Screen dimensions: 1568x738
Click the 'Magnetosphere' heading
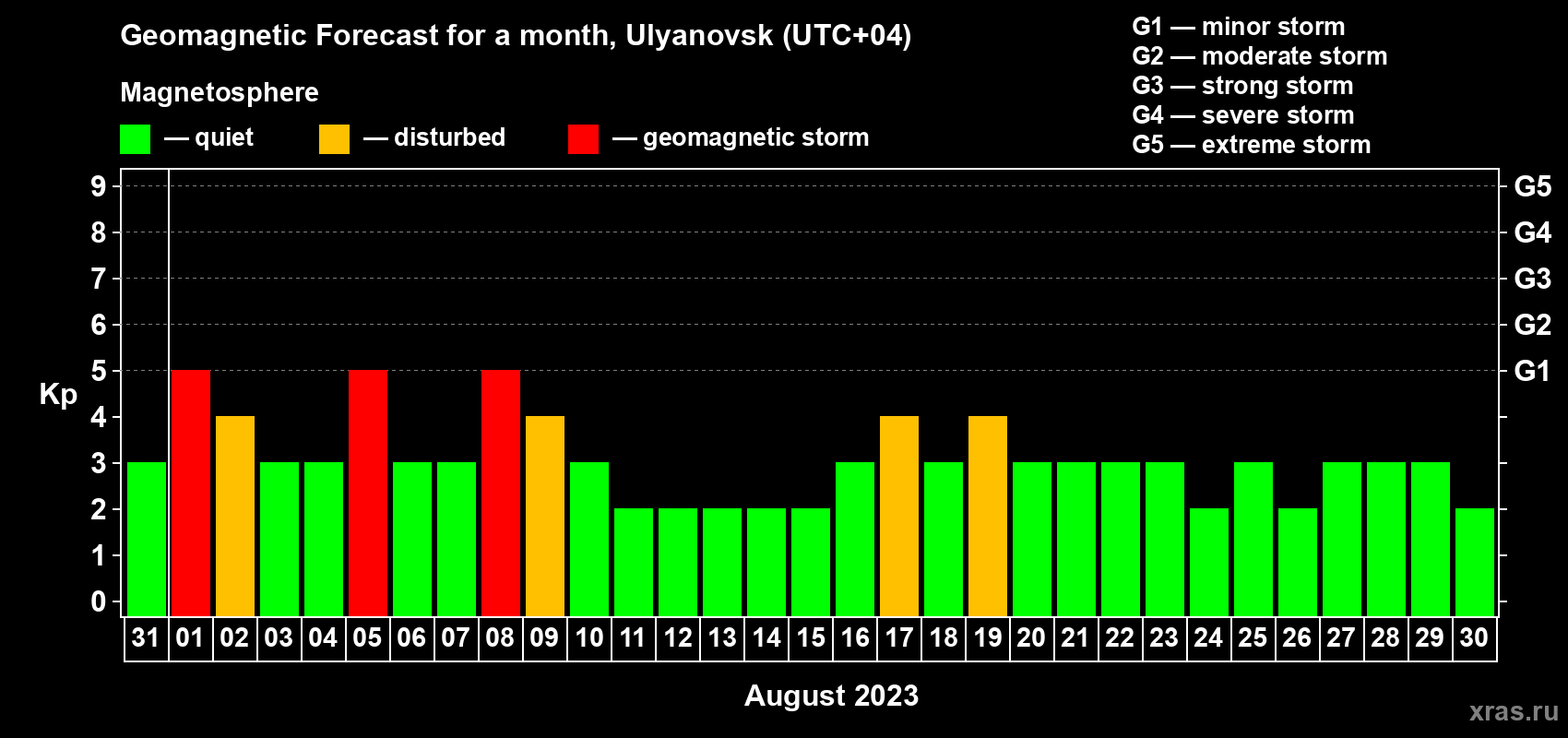(x=220, y=92)
